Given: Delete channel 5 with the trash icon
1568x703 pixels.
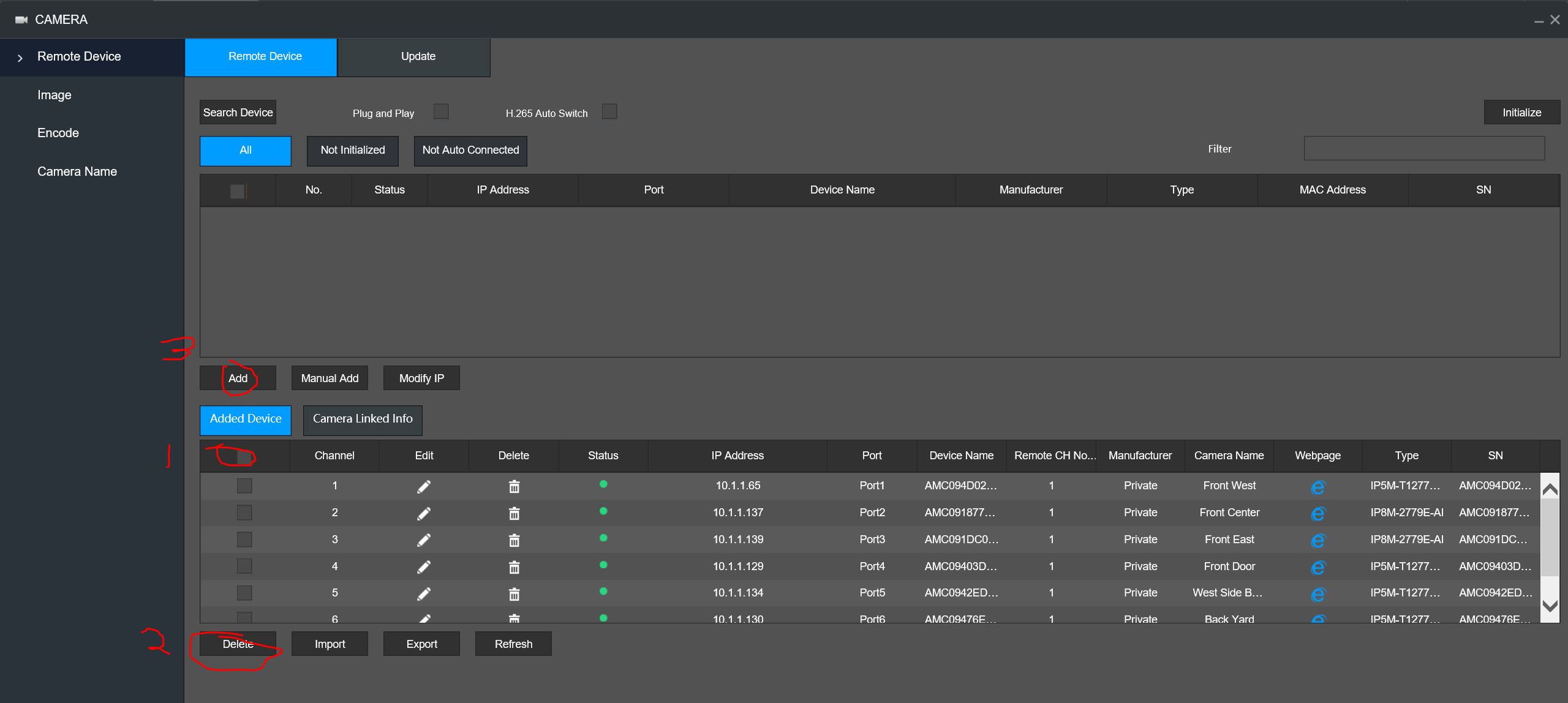Looking at the screenshot, I should [x=514, y=594].
